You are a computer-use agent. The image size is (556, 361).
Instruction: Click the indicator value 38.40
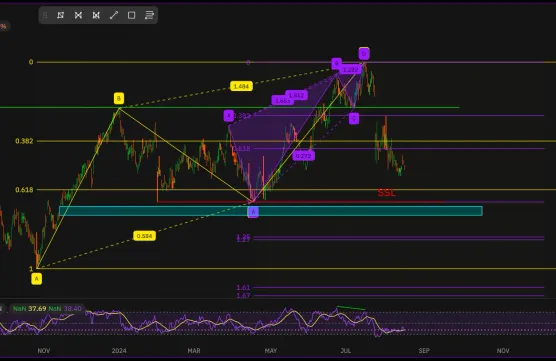pos(72,309)
